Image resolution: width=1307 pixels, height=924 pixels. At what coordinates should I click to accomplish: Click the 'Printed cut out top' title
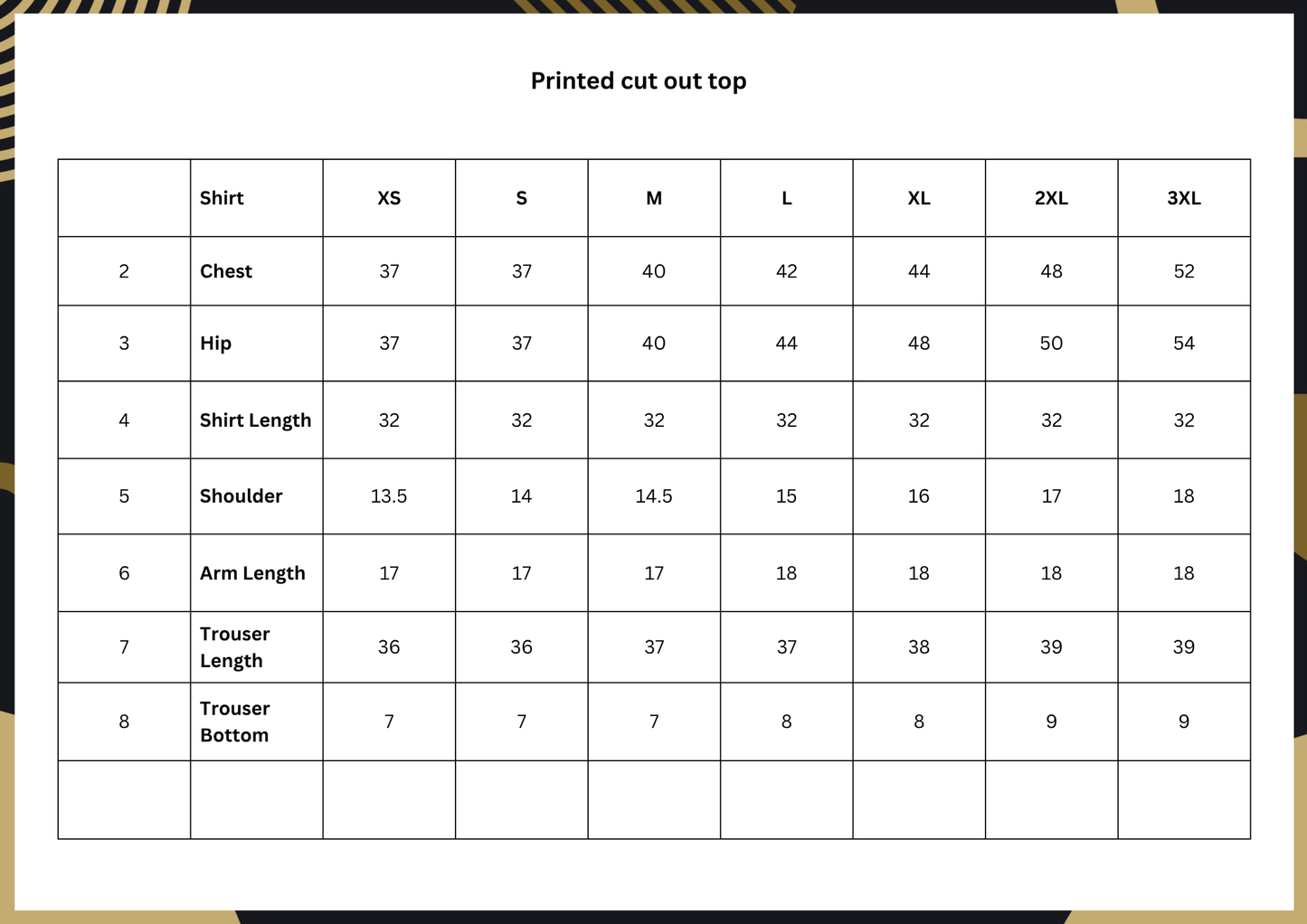coord(639,81)
